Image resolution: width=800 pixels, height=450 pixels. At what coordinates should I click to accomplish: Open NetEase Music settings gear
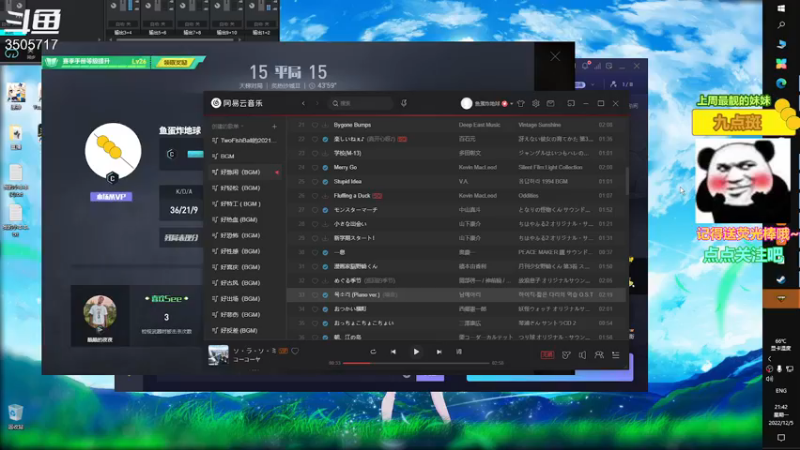(x=536, y=104)
